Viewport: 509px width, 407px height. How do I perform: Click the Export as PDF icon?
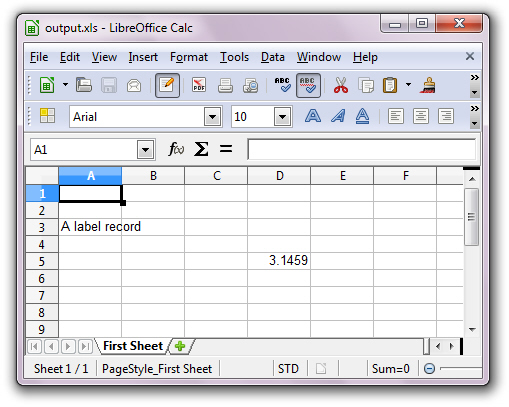[199, 85]
